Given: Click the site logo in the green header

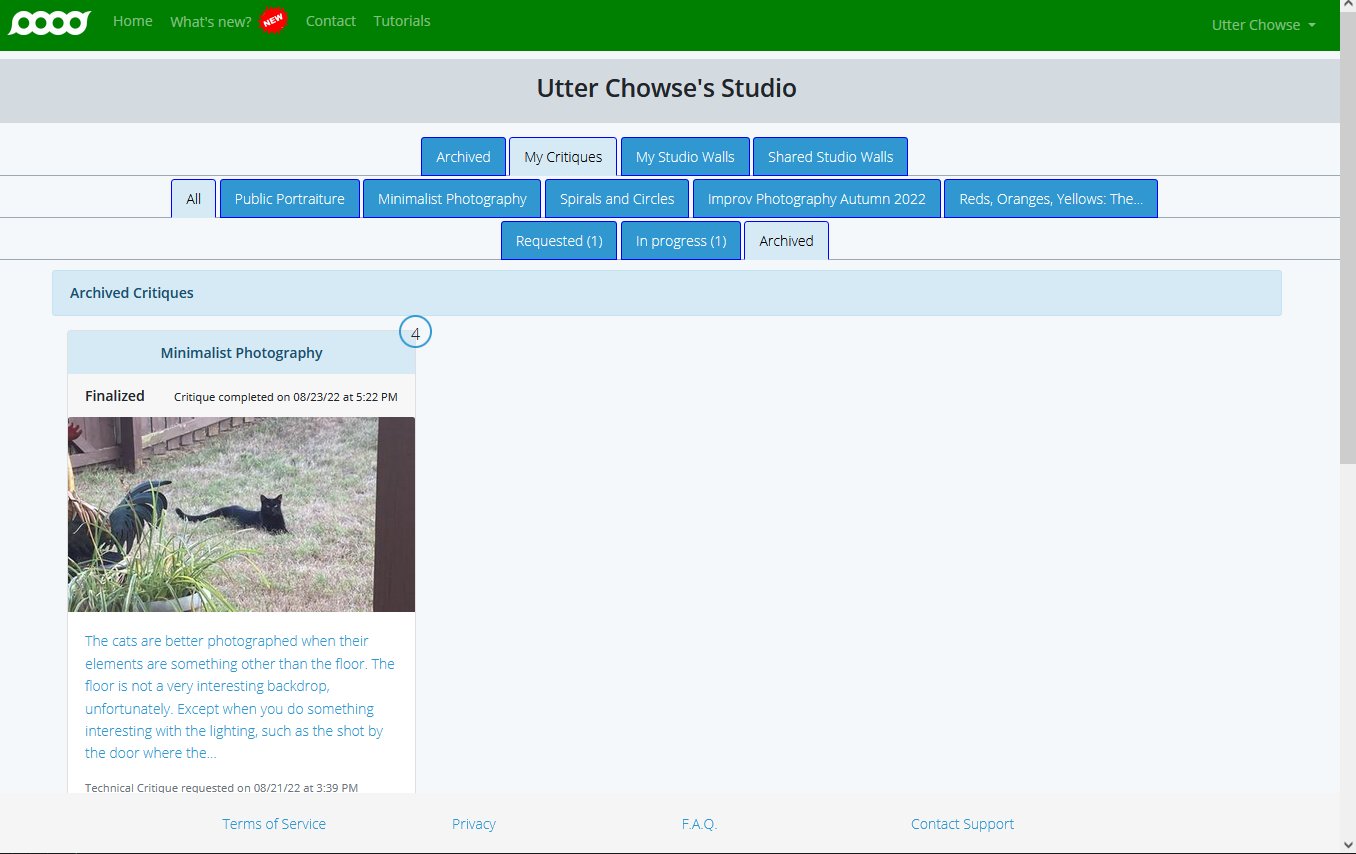Looking at the screenshot, I should (x=49, y=22).
